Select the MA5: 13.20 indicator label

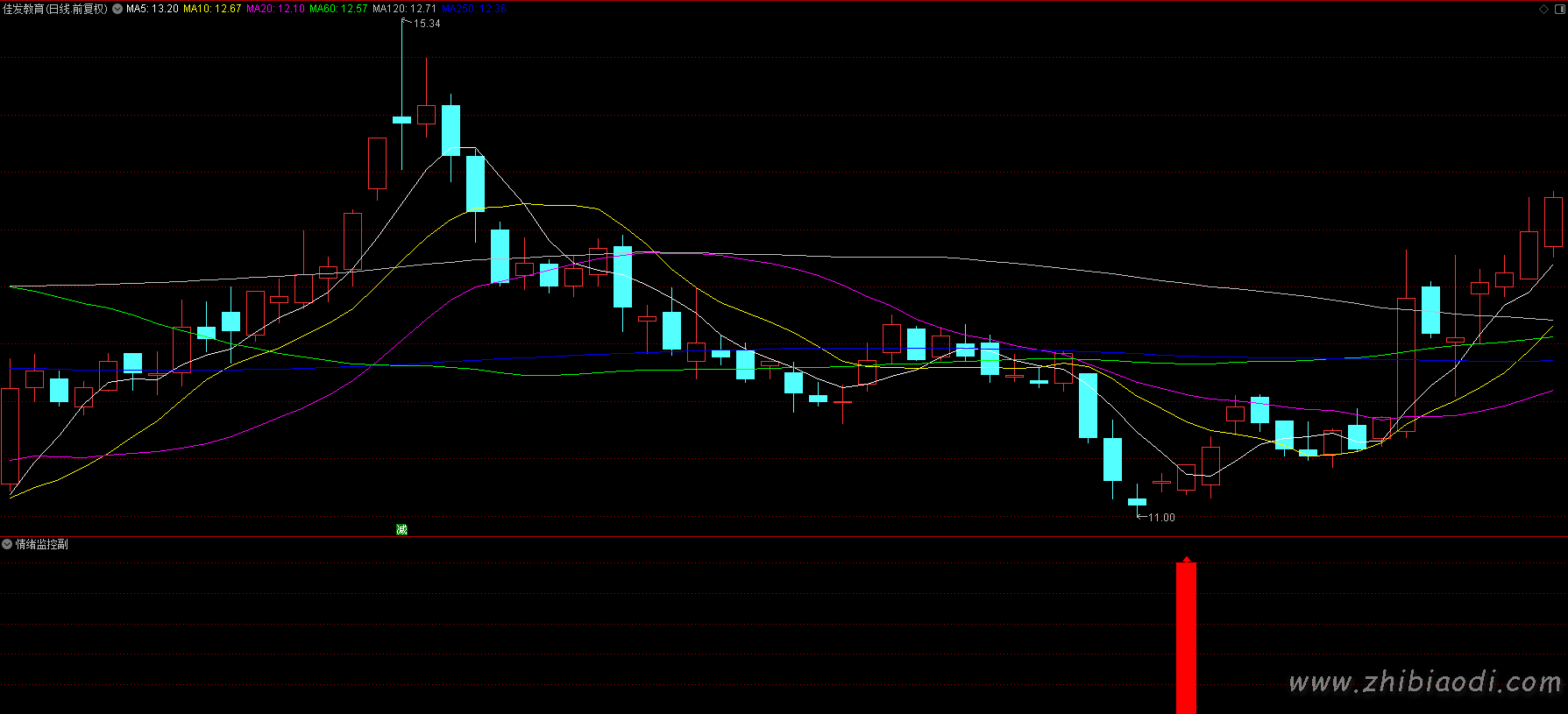click(x=153, y=9)
